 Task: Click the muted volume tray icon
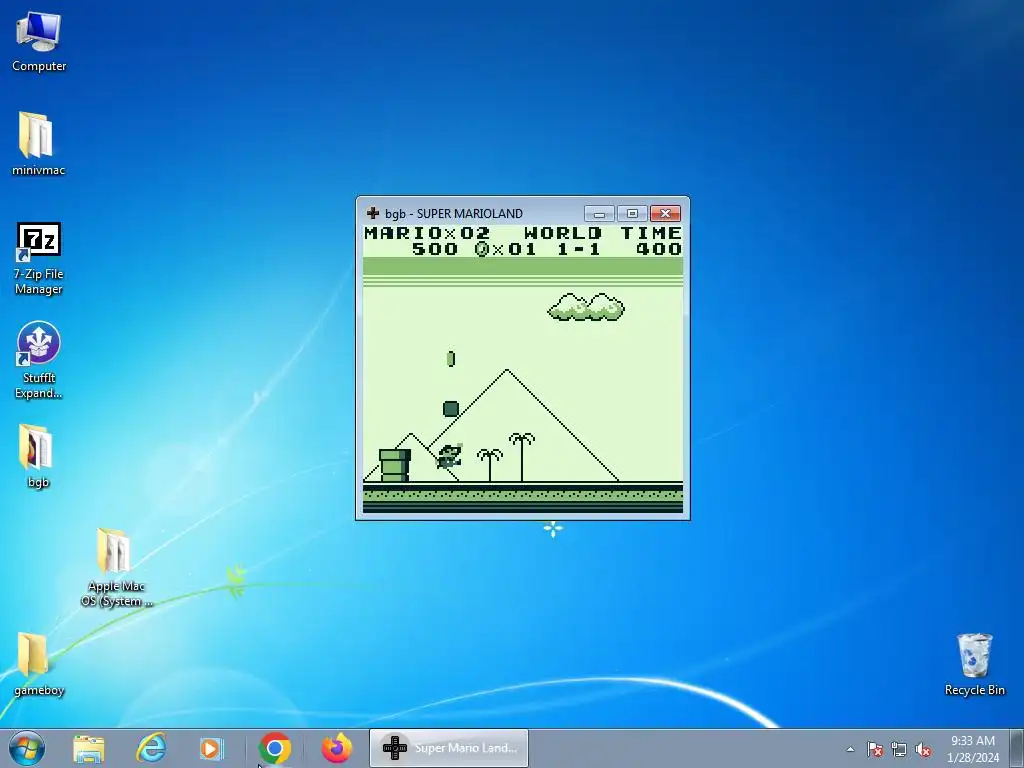pyautogui.click(x=923, y=749)
